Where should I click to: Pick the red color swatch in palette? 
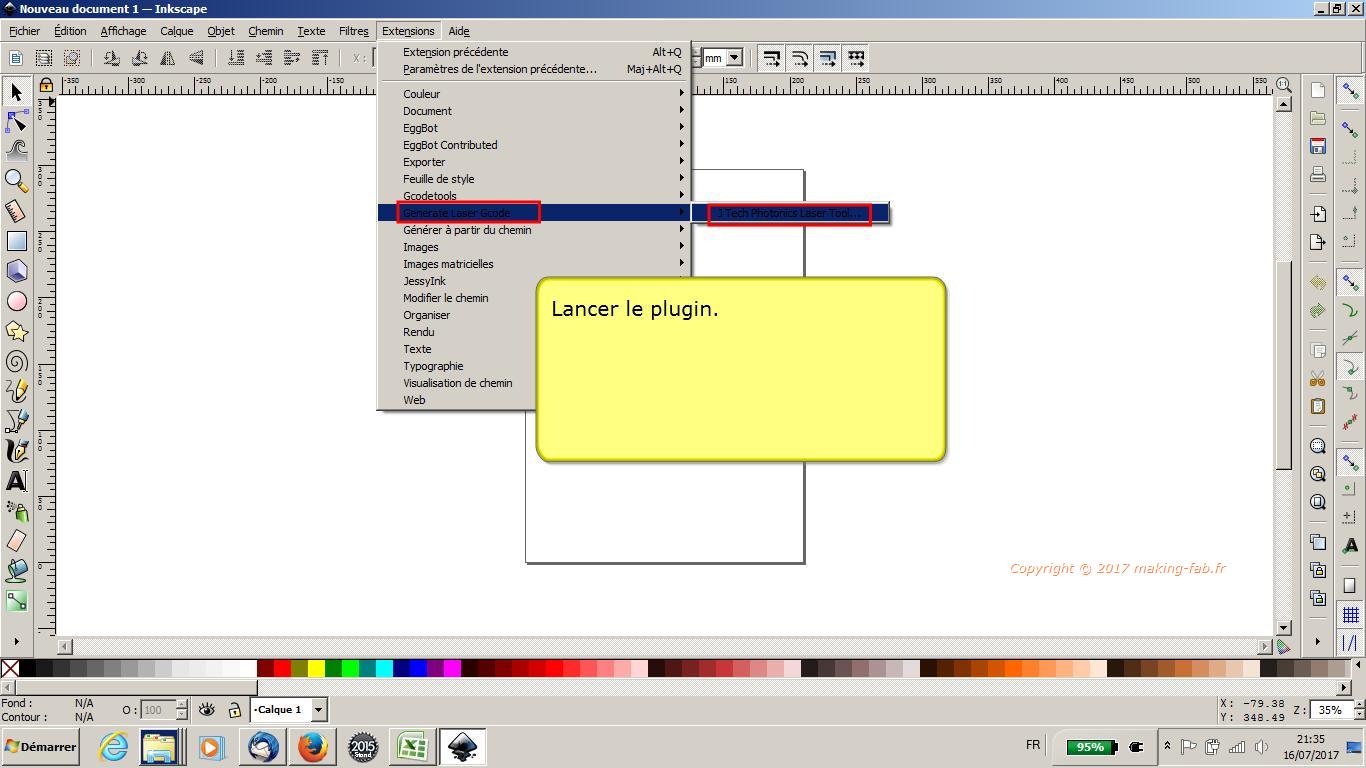283,668
